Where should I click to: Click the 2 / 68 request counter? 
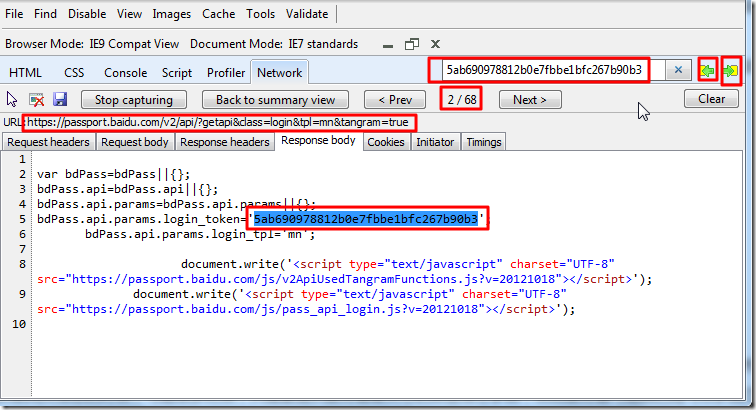461,100
